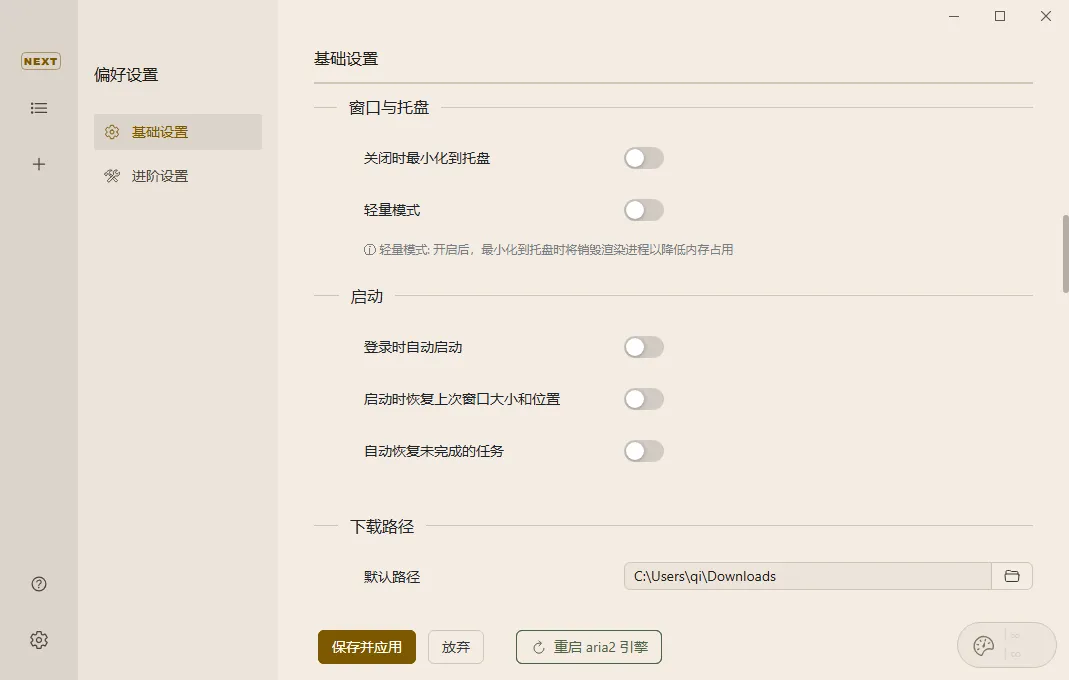Click the vertical scrollbar thumb
The width and height of the screenshot is (1069, 680).
[x=1065, y=254]
